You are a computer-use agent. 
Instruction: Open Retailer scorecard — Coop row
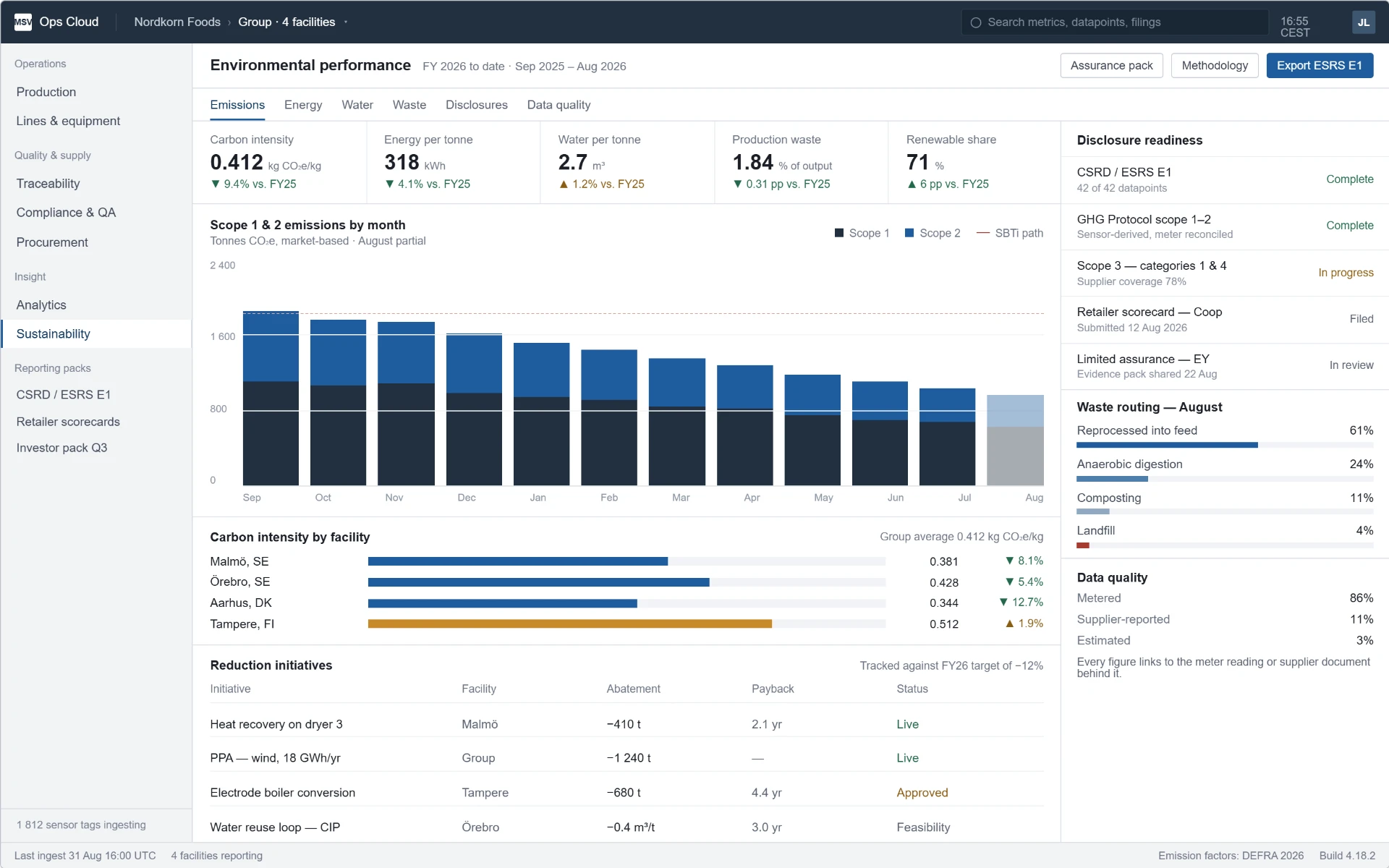(1225, 320)
